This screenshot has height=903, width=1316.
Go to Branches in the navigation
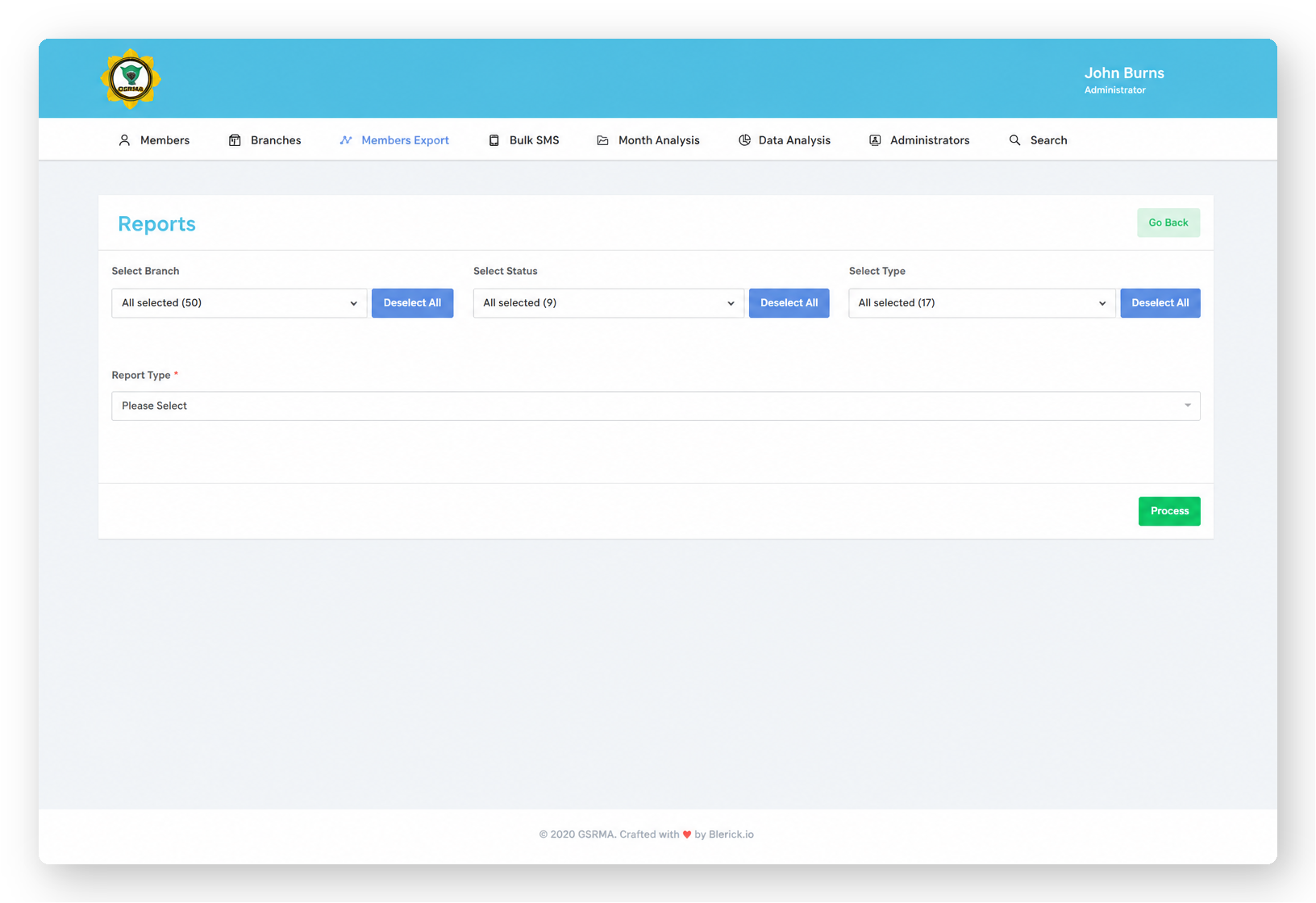tap(264, 140)
